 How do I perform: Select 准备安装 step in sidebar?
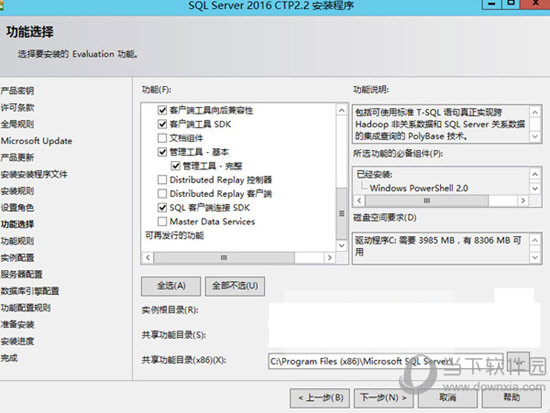17,325
